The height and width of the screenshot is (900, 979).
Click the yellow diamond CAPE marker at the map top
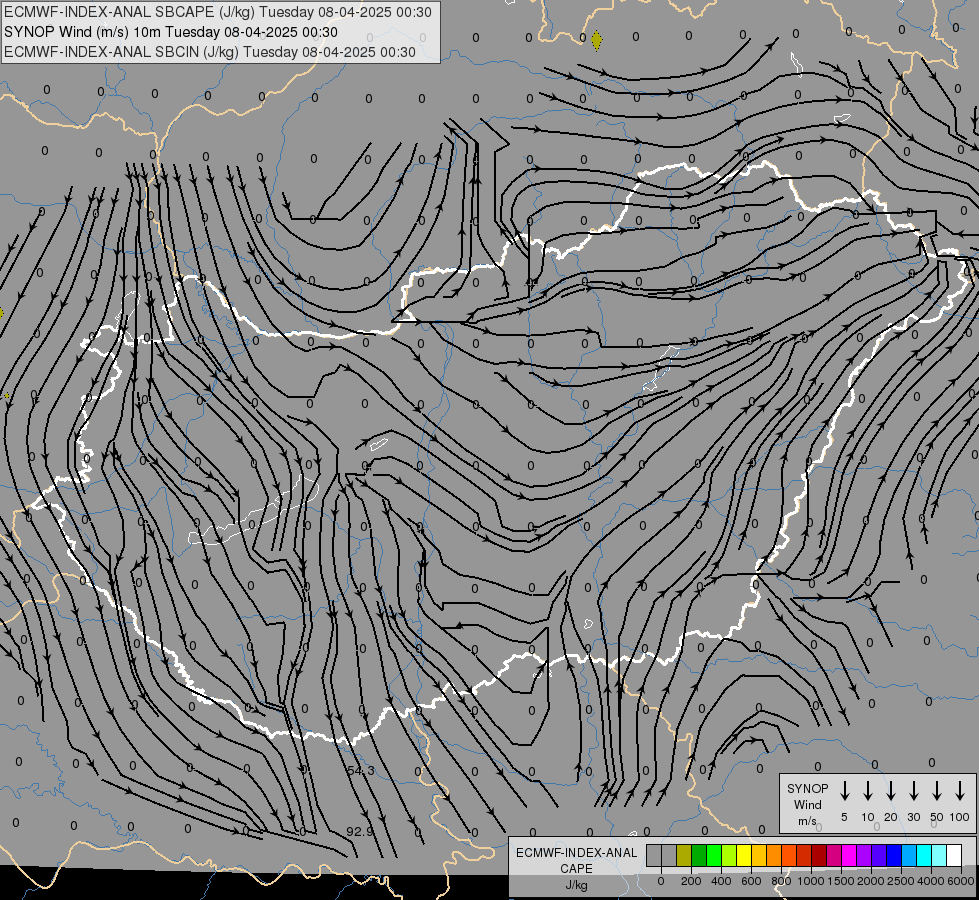(x=597, y=41)
